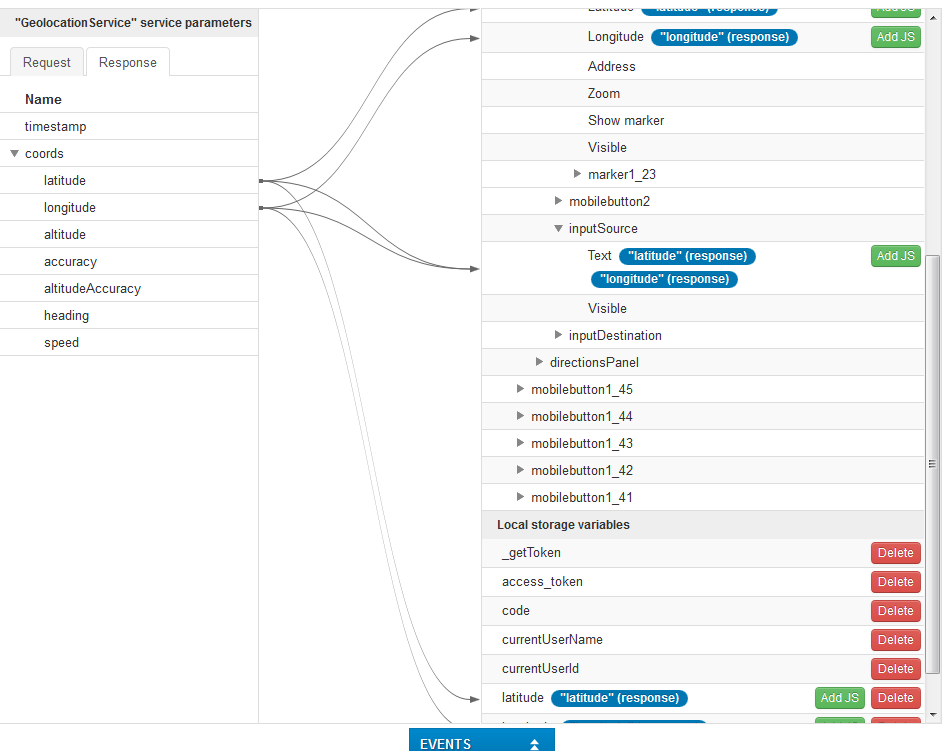This screenshot has width=948, height=751.
Task: Expand mobilebutton1_45 in the tree
Action: (520, 389)
